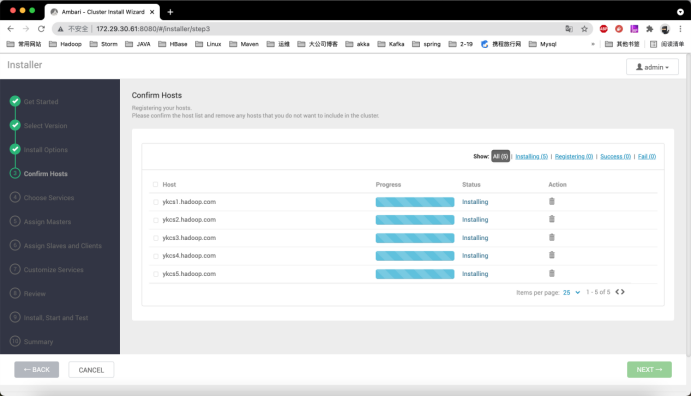Click trash icon for ykcs3.hadoop.com
Viewport: 692px width, 396px height.
point(552,237)
